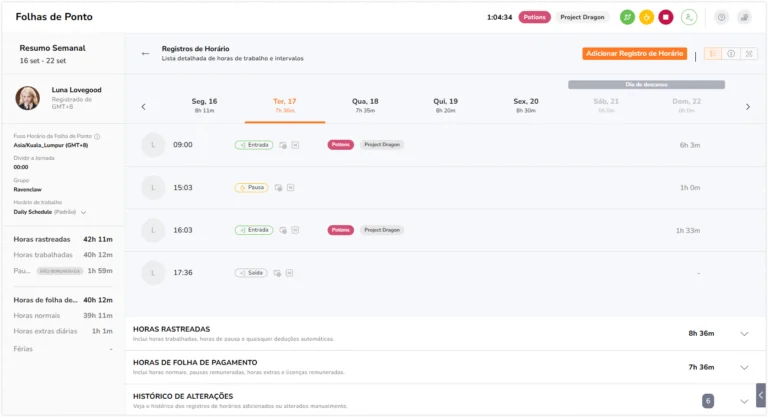Click the L avatar on the 09:00 row

[153, 145]
